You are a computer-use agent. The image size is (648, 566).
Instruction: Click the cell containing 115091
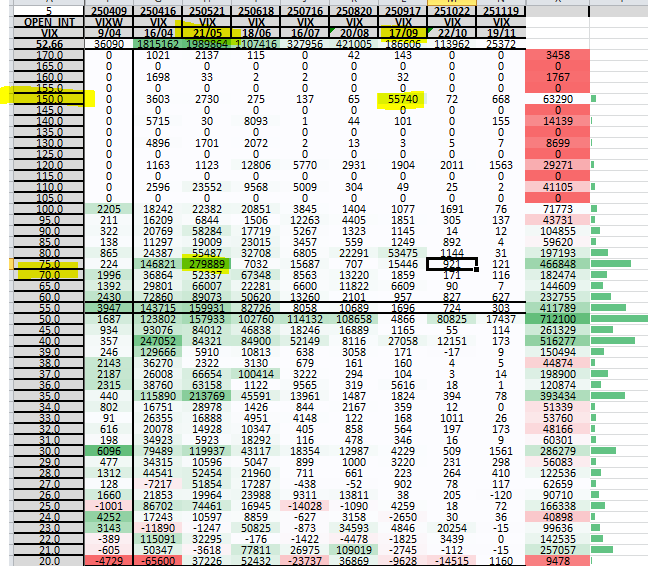tap(158, 539)
